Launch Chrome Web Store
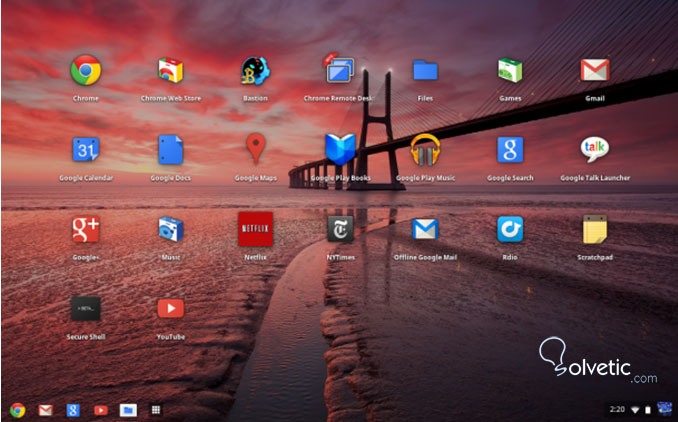 point(170,70)
